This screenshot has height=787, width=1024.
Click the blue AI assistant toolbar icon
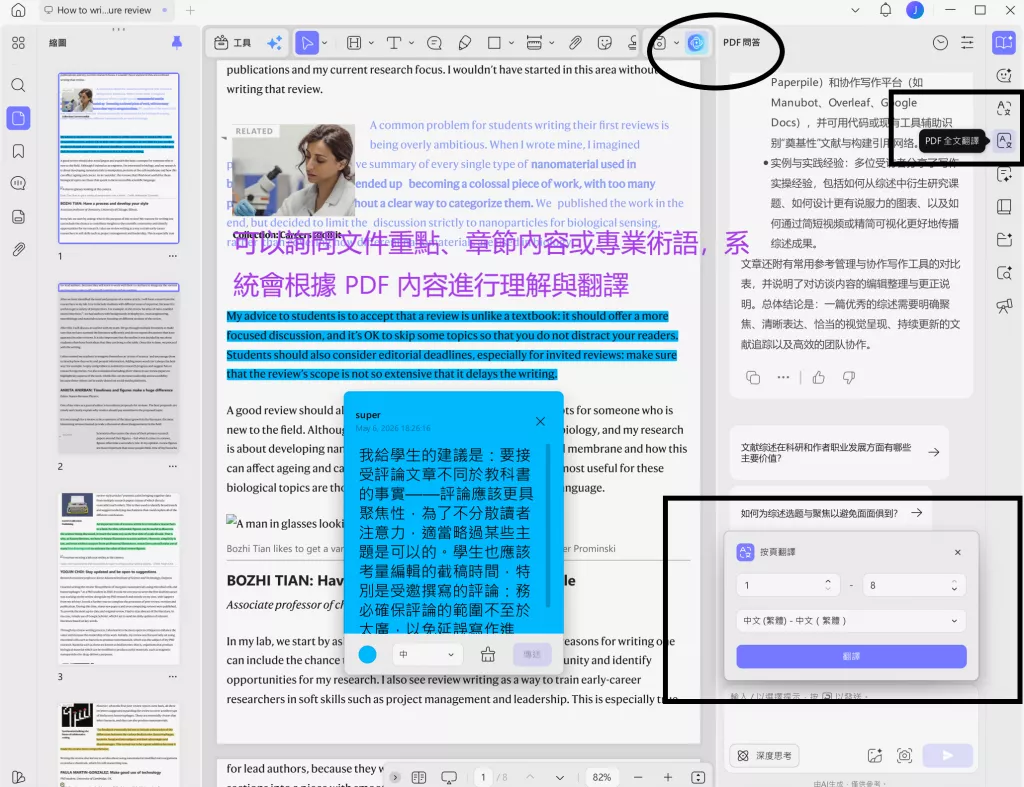(x=696, y=43)
